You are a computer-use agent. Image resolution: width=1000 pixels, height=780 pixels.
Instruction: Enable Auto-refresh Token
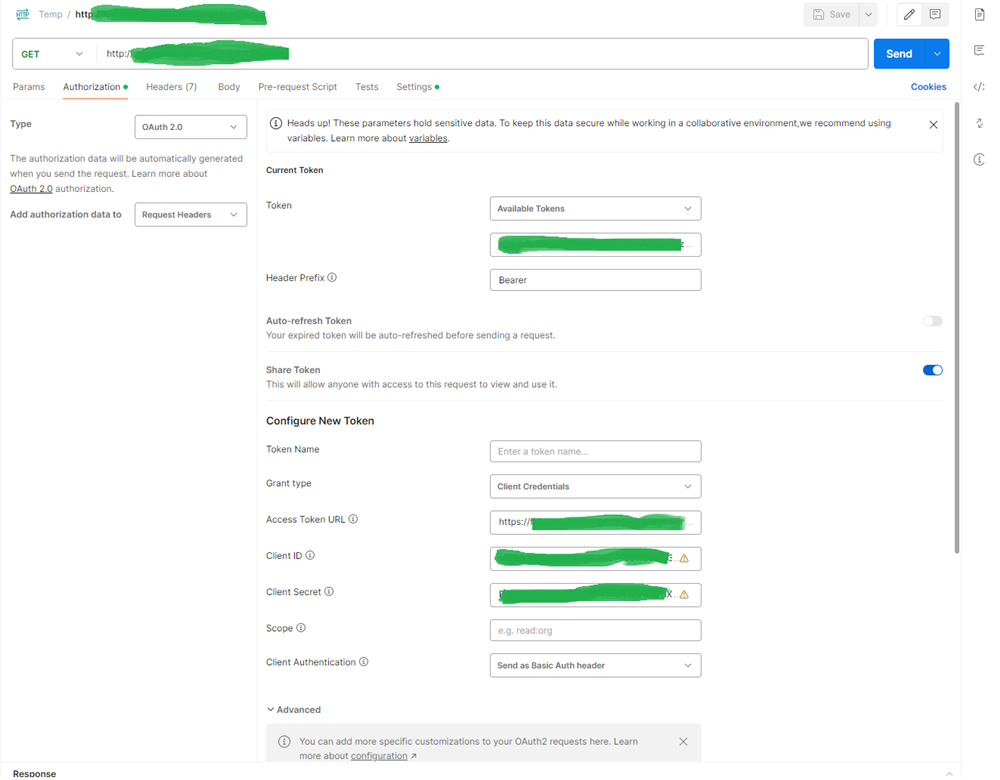932,320
